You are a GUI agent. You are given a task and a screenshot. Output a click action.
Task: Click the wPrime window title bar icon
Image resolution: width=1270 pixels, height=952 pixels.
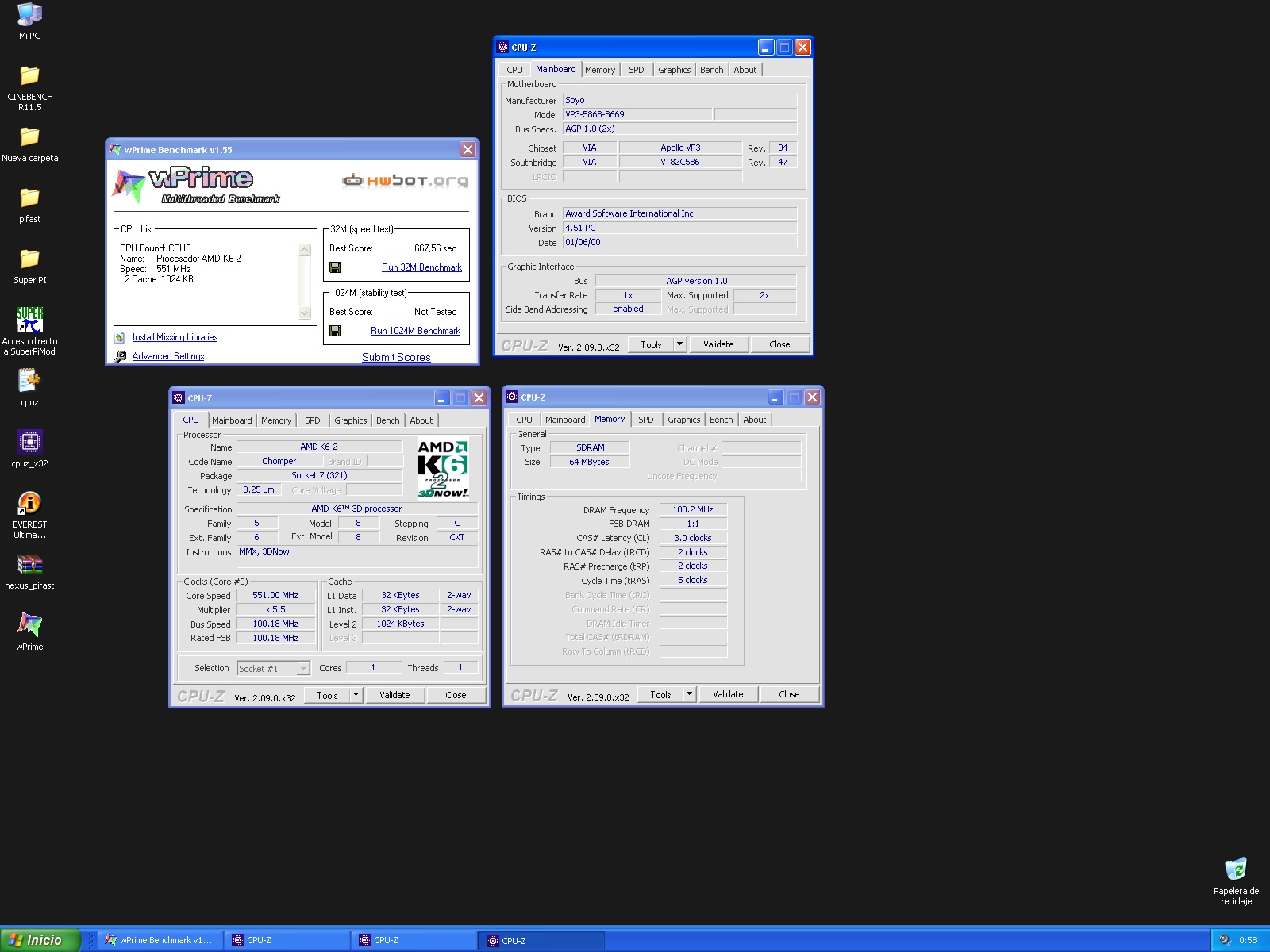(x=115, y=149)
